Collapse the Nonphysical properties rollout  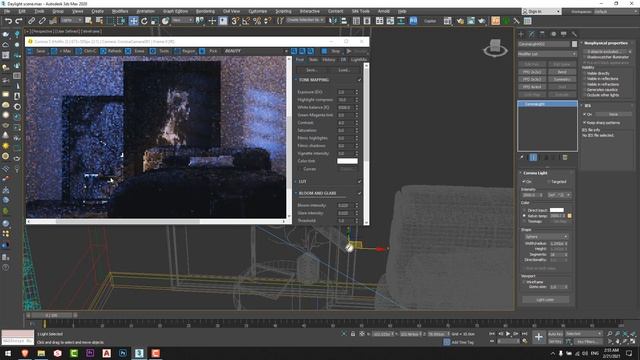[582, 43]
